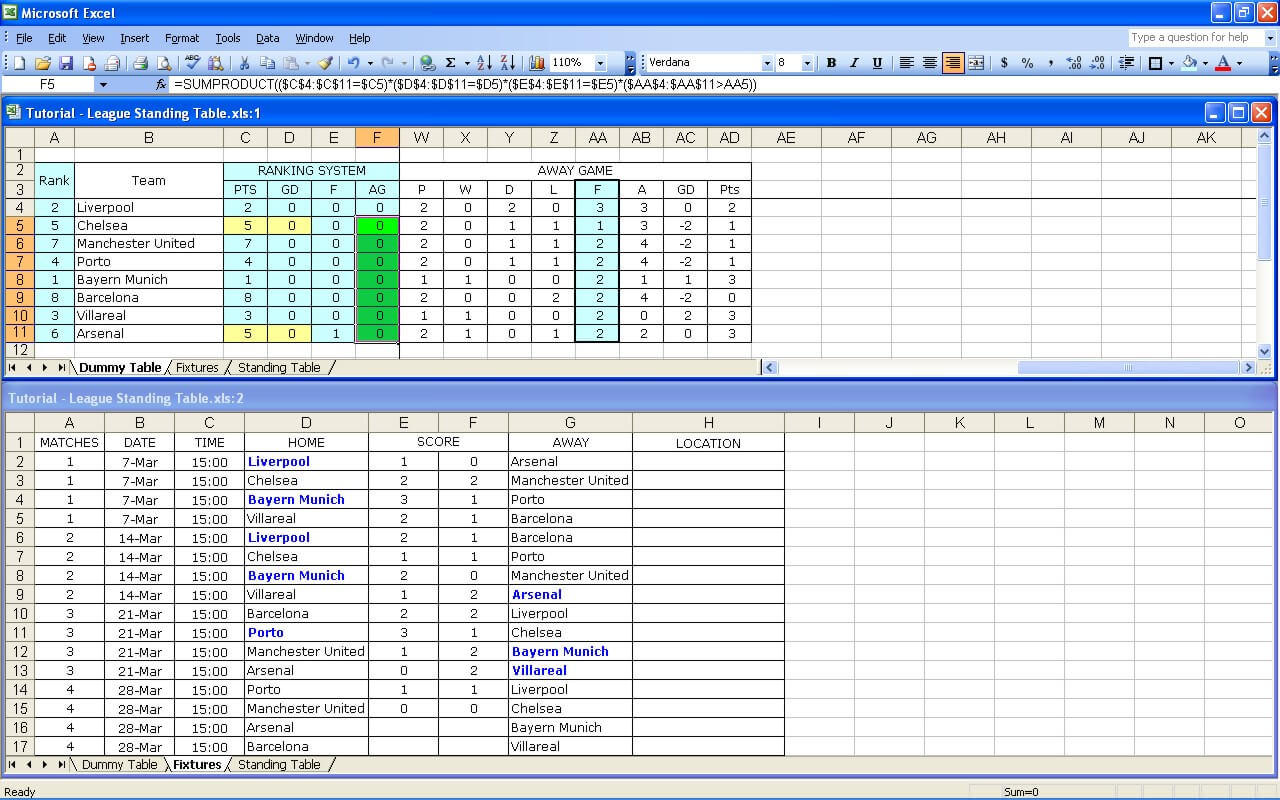The image size is (1280, 800).
Task: Switch to Fixtures tab in top window
Action: (197, 367)
